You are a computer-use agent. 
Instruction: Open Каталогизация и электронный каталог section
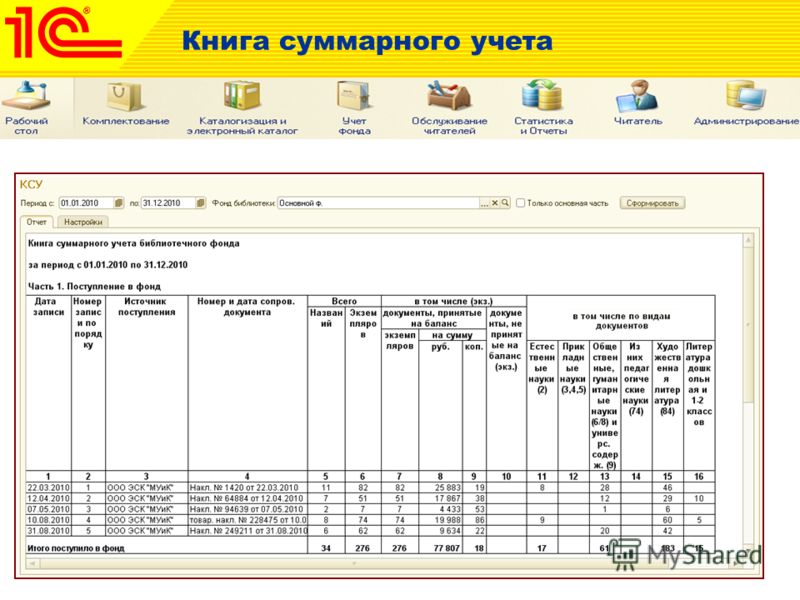point(242,108)
